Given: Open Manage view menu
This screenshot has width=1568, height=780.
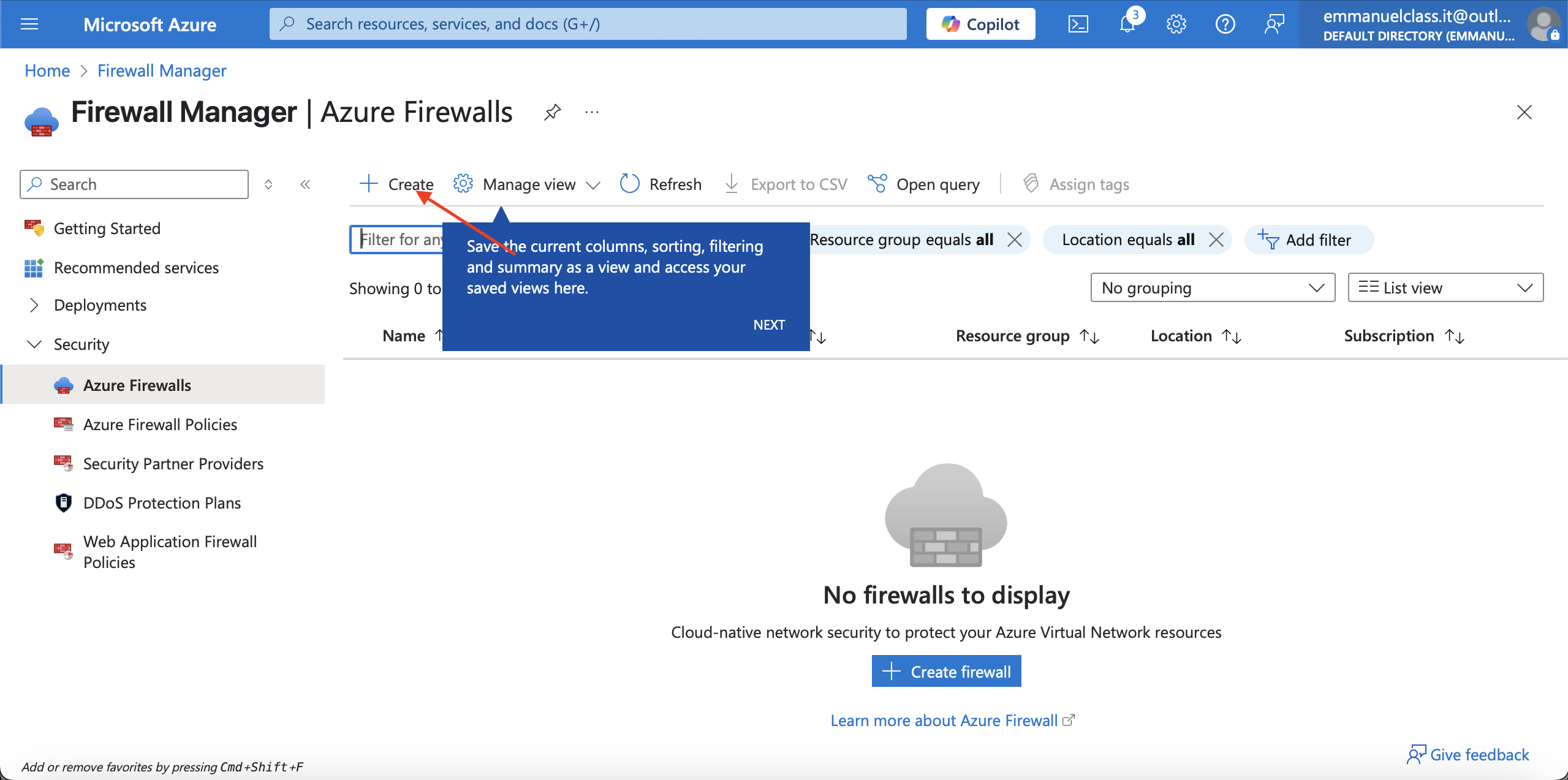Looking at the screenshot, I should [x=526, y=184].
